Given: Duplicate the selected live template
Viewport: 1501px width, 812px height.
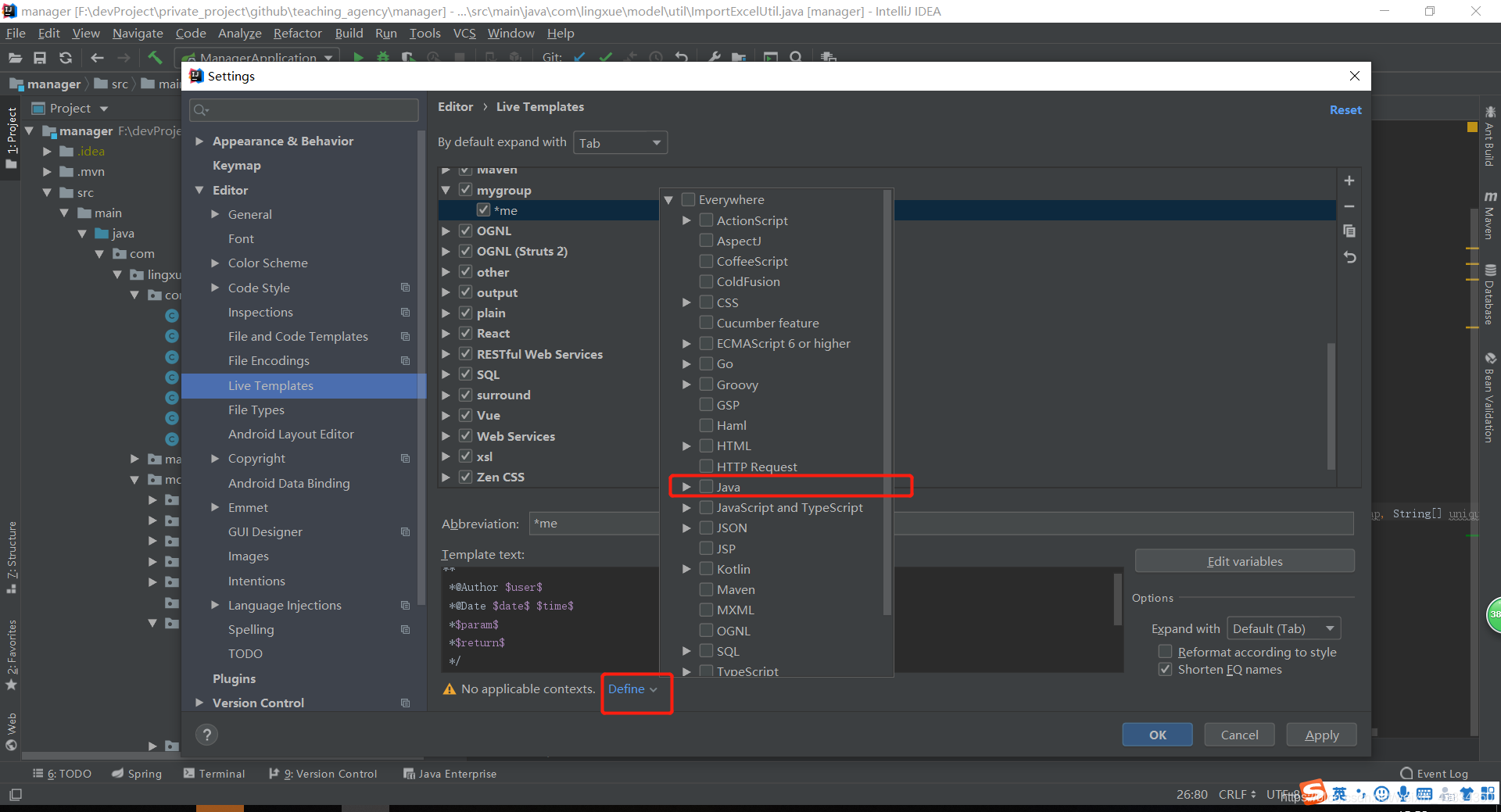Looking at the screenshot, I should coord(1349,231).
